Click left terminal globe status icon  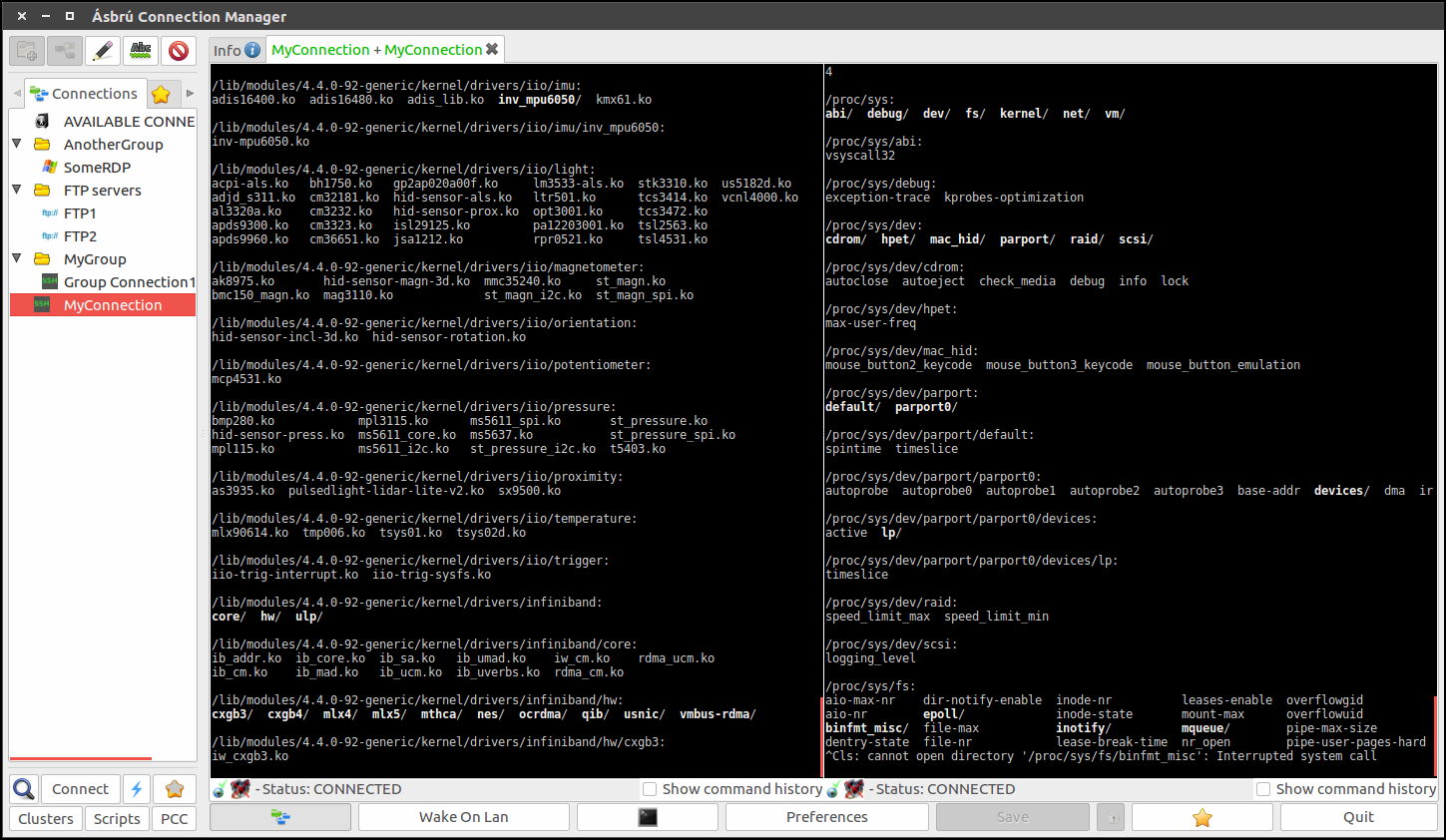[219, 790]
